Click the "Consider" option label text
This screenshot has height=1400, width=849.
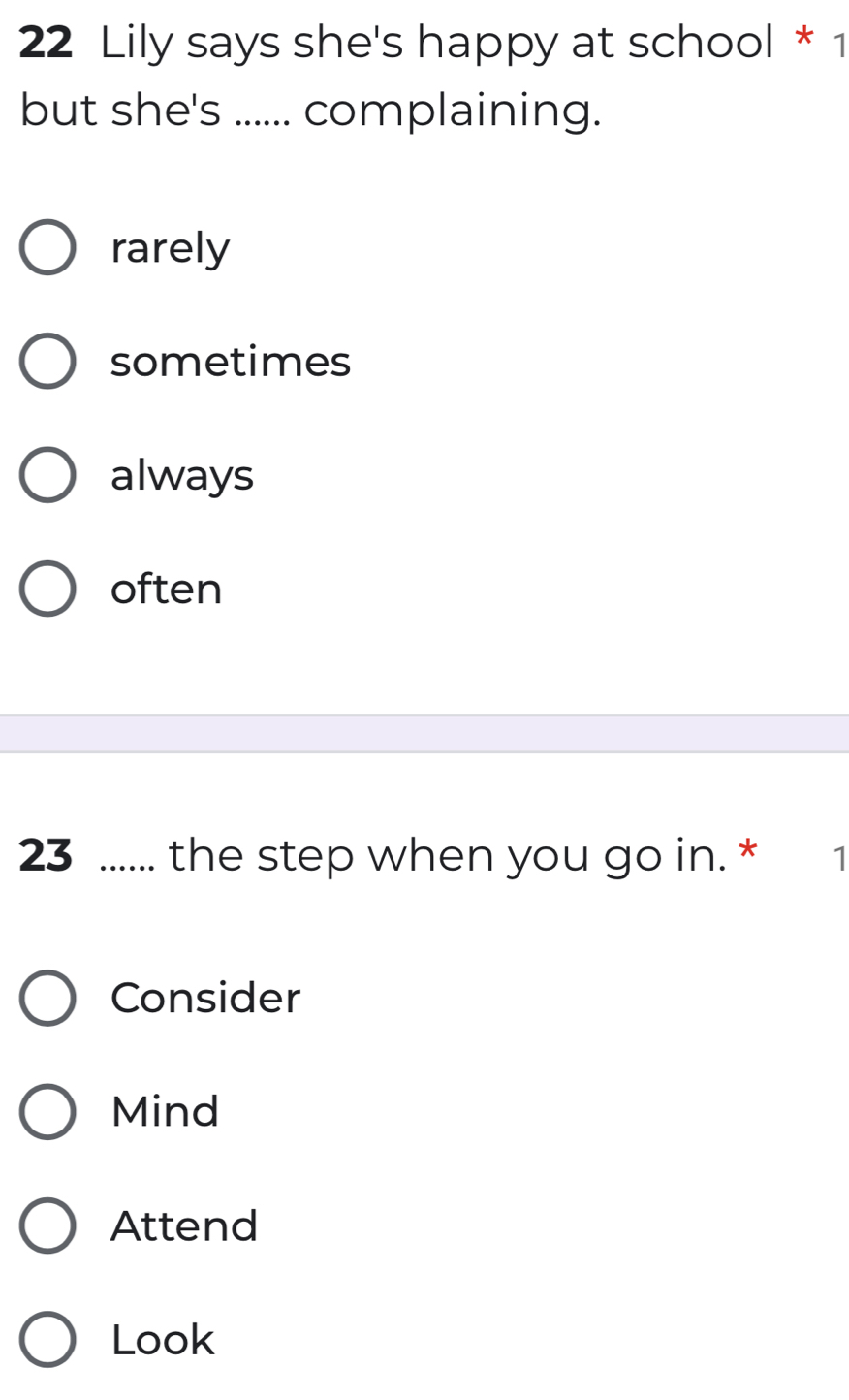pyautogui.click(x=205, y=998)
